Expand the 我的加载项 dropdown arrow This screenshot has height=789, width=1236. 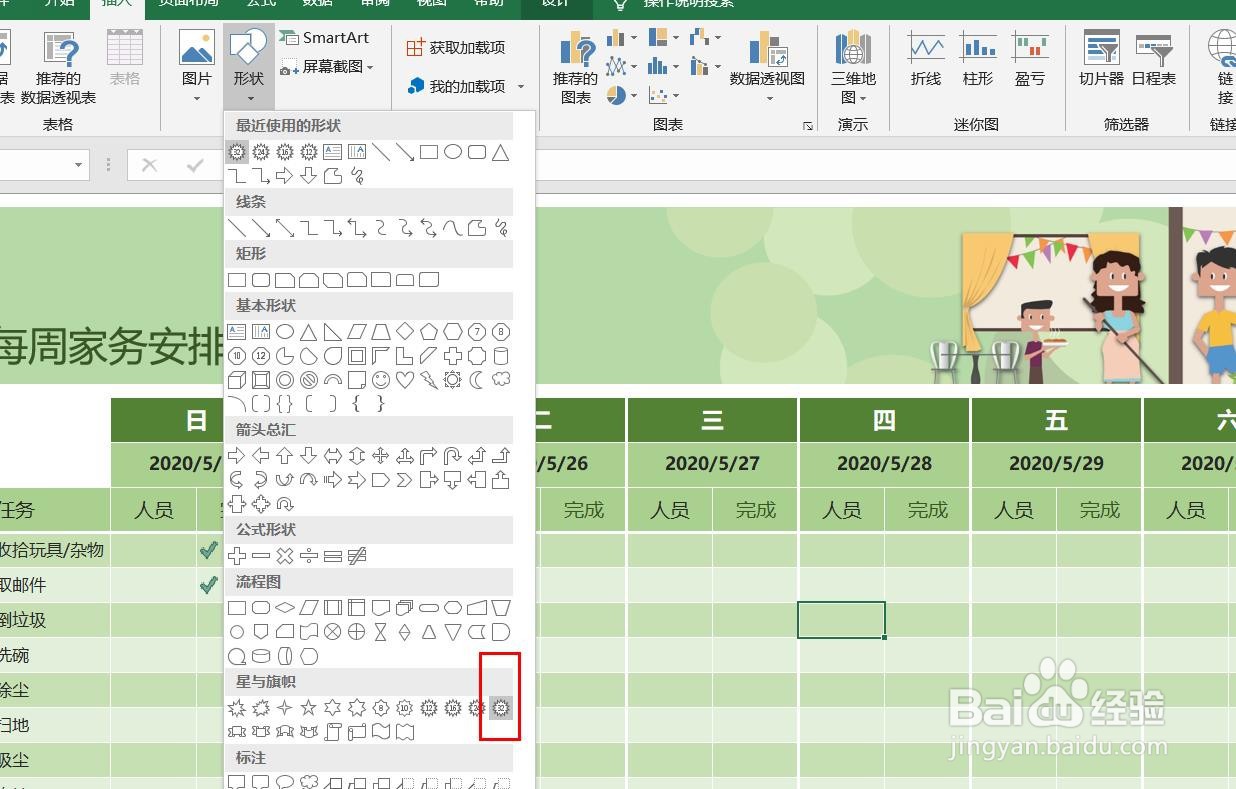coord(521,87)
